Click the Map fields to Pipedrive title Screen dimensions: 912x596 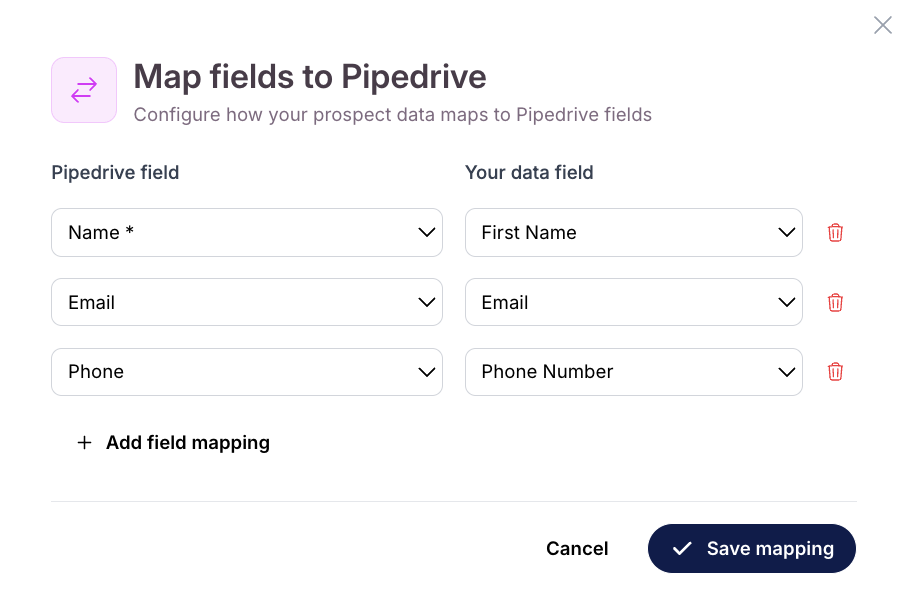click(310, 77)
